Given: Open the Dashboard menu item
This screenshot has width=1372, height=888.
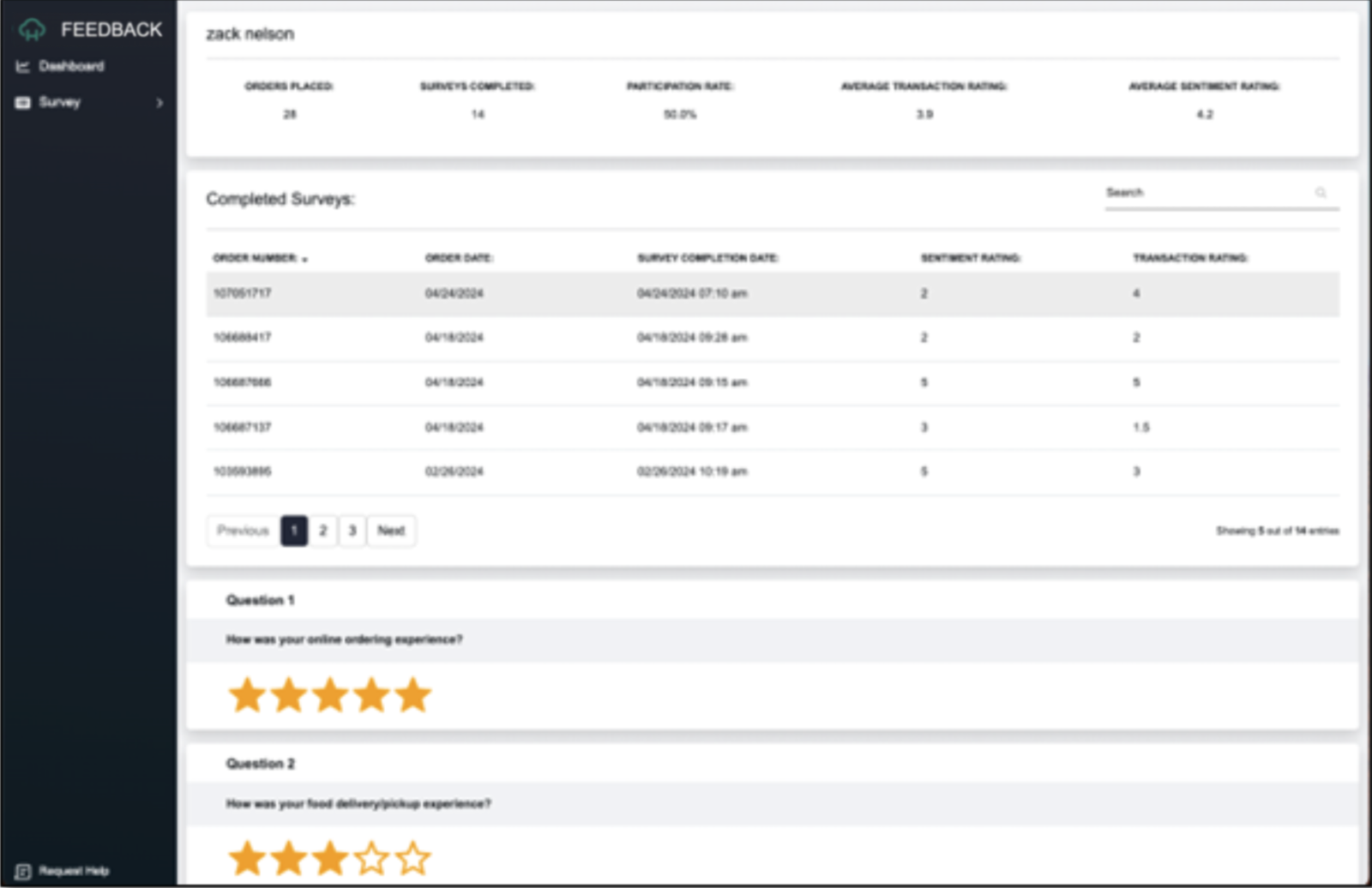Looking at the screenshot, I should 72,65.
